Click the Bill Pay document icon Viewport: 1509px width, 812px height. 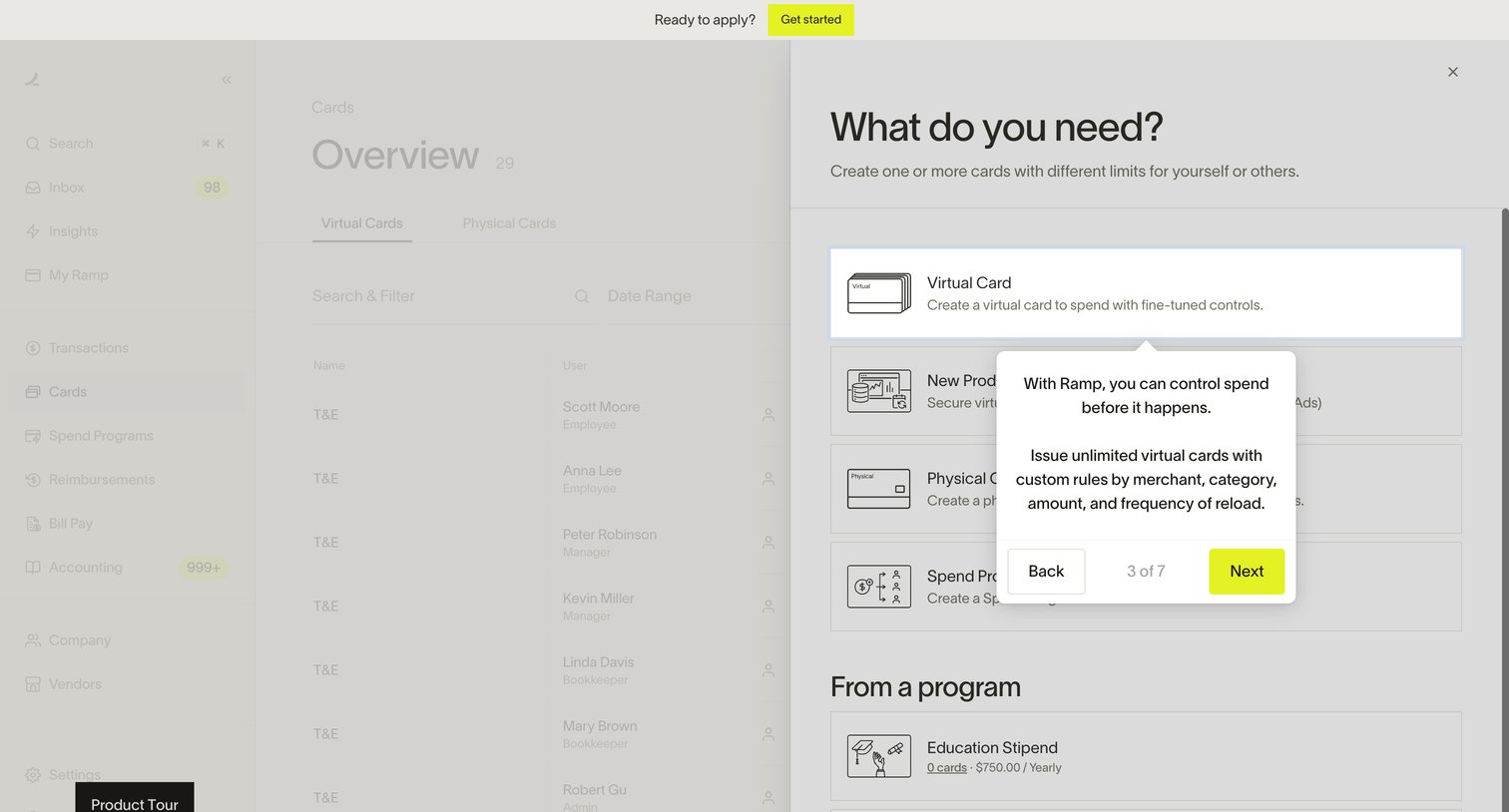33,524
